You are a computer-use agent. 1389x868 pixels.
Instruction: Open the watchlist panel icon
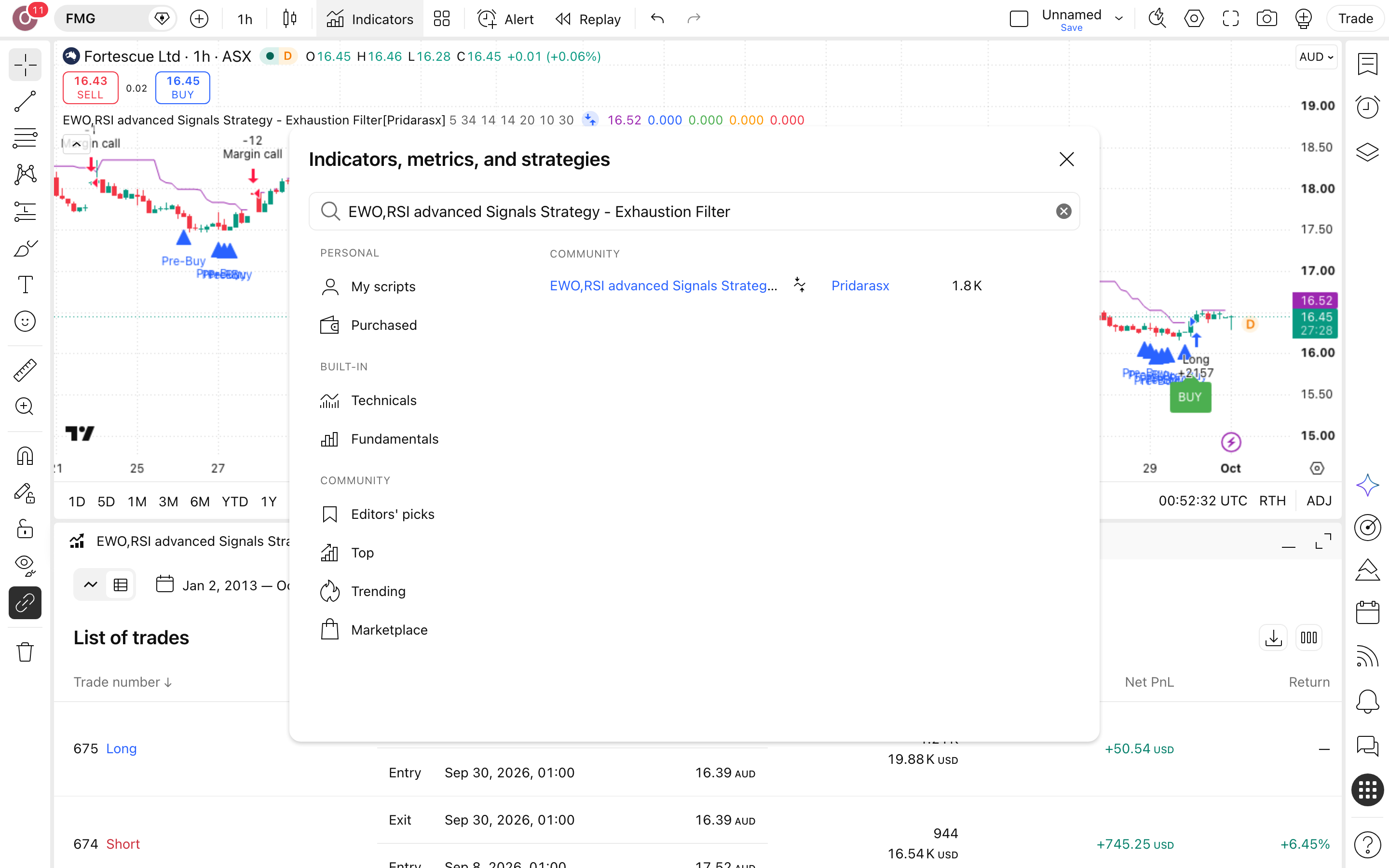click(1367, 64)
